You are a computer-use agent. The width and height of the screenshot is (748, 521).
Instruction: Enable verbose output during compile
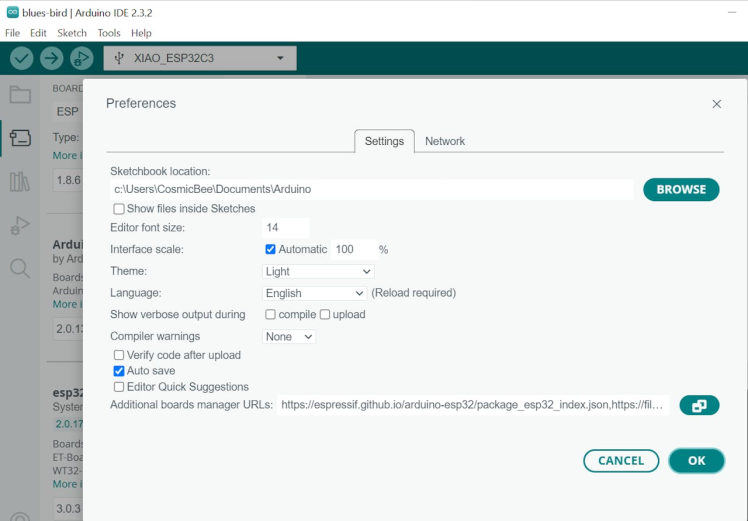pyautogui.click(x=270, y=314)
